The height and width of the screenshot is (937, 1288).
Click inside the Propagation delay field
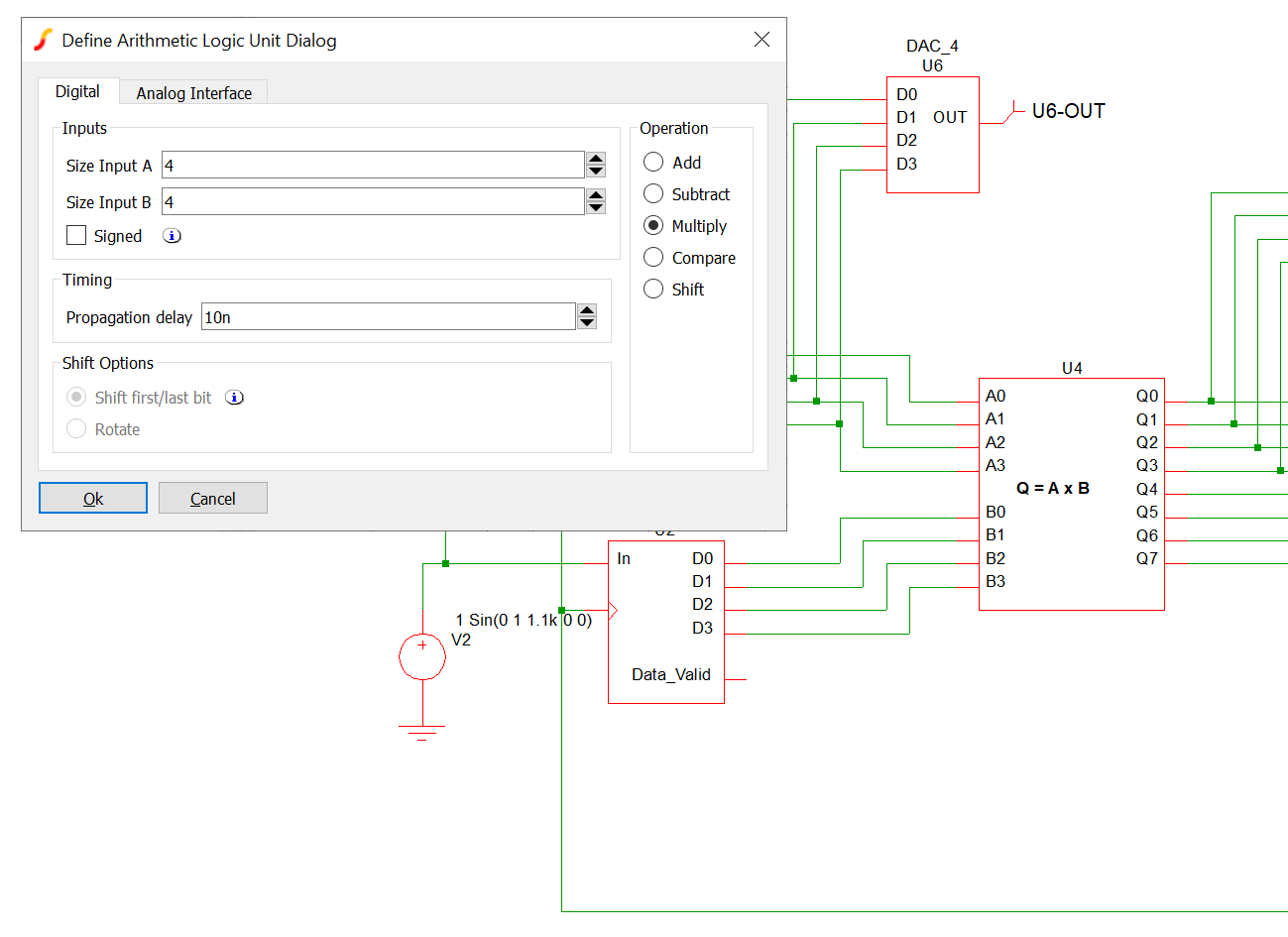pos(387,317)
